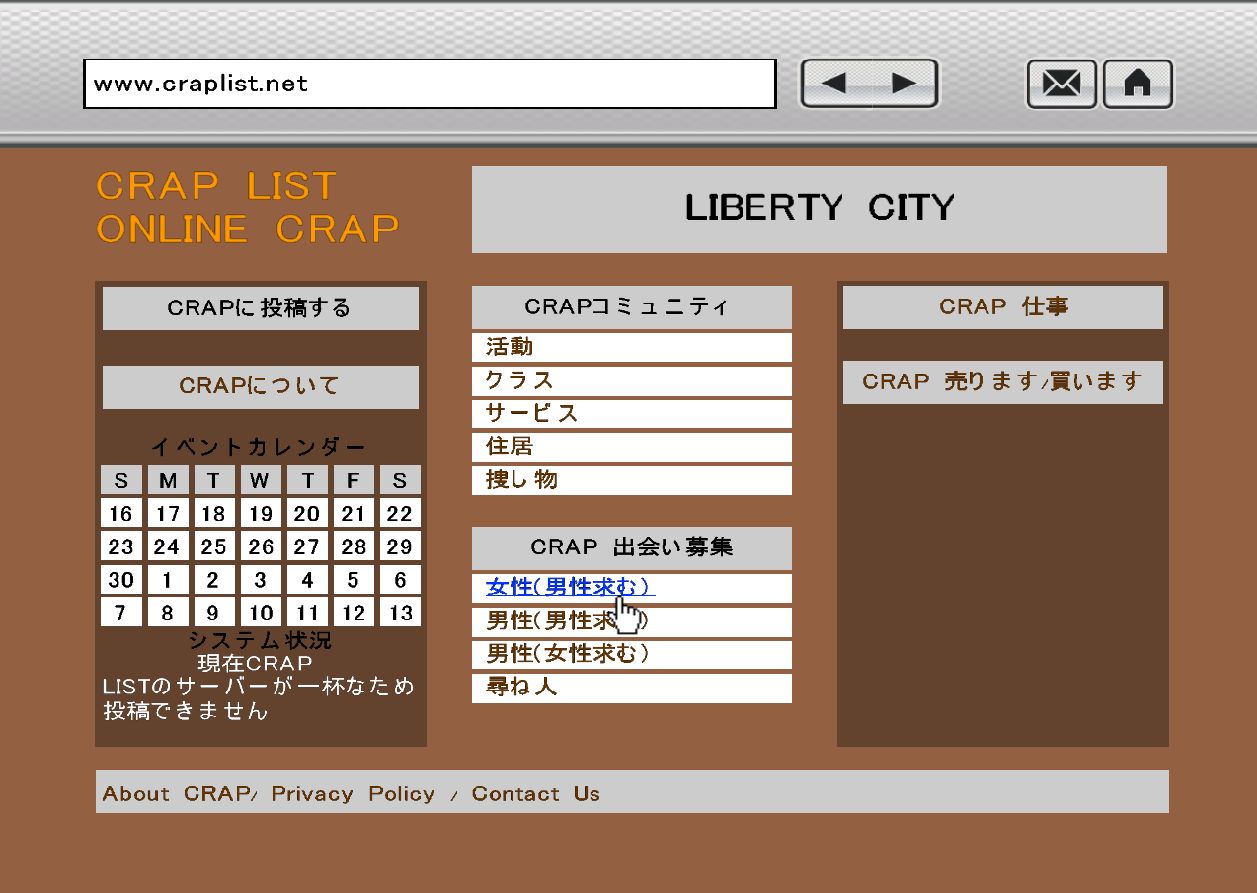Click the W weekday header in calendar

pyautogui.click(x=260, y=480)
